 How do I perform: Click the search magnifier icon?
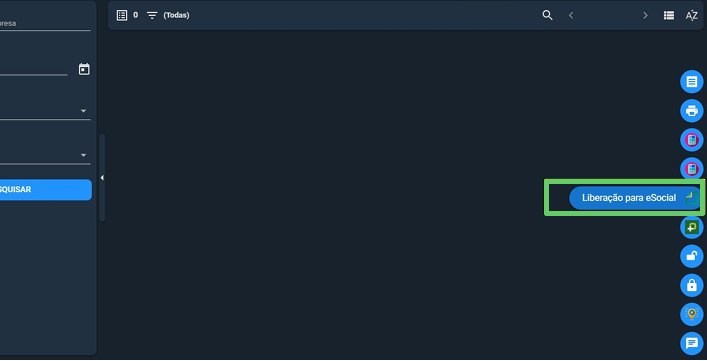[547, 15]
